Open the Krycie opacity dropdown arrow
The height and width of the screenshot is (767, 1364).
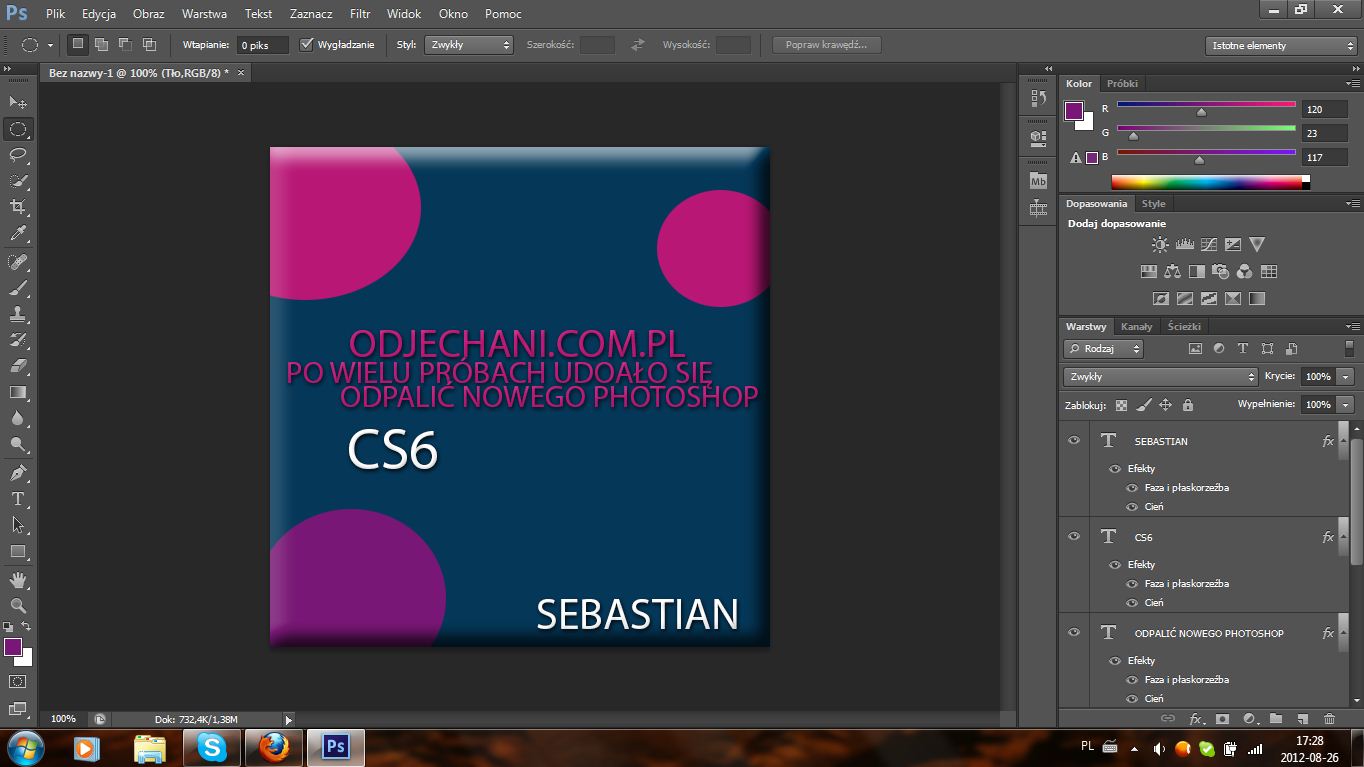click(1346, 376)
